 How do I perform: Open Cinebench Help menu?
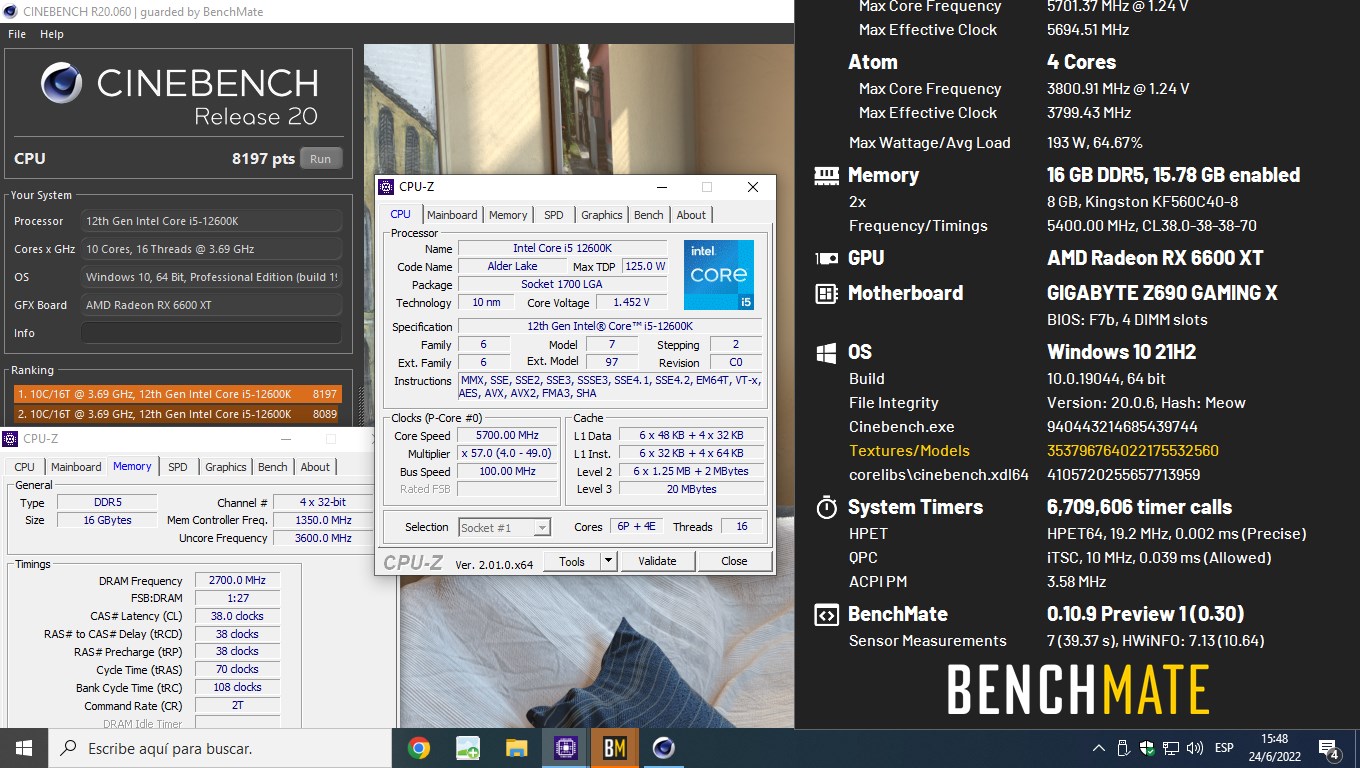click(x=52, y=34)
